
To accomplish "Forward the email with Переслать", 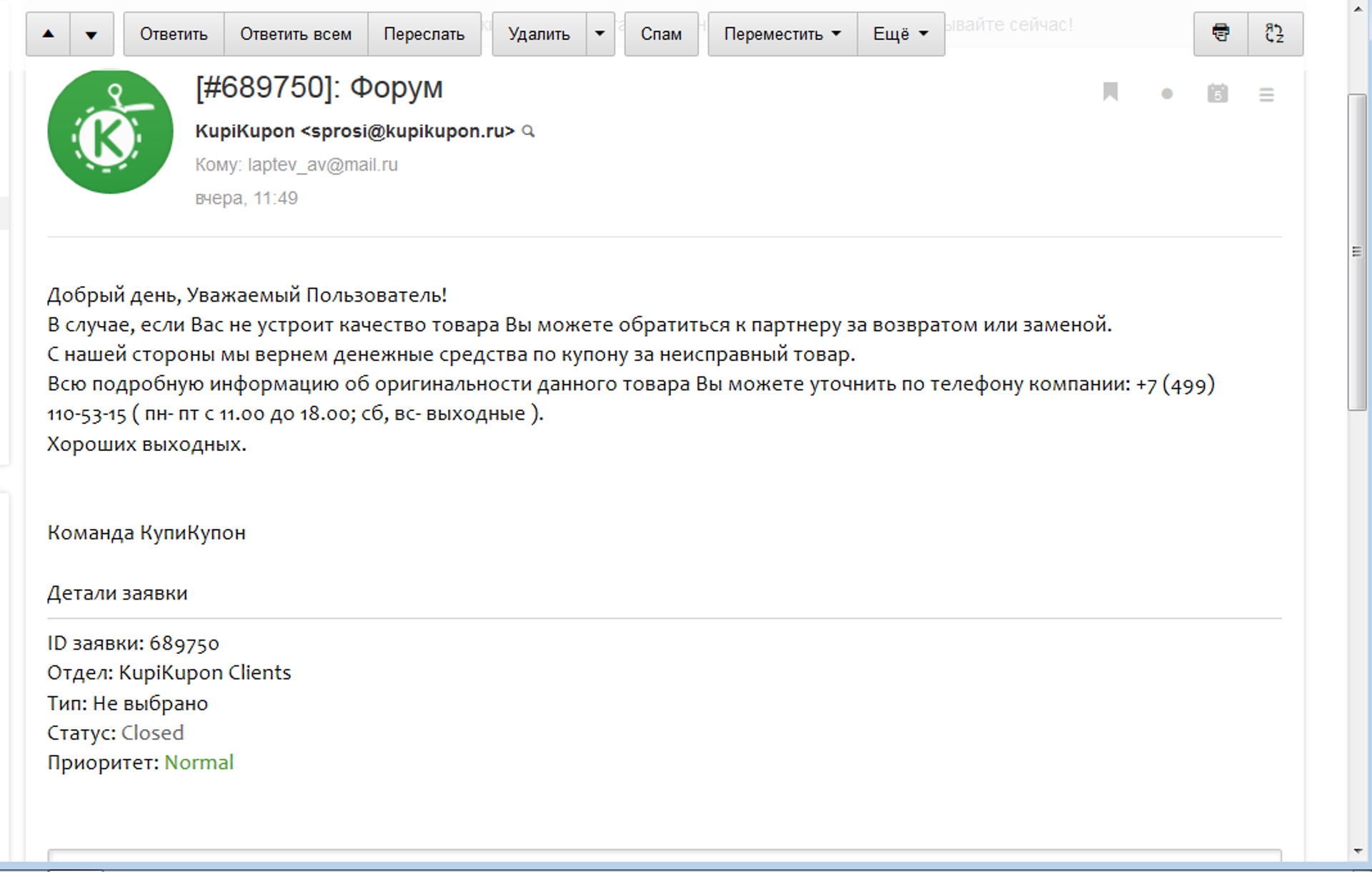I will tap(424, 34).
